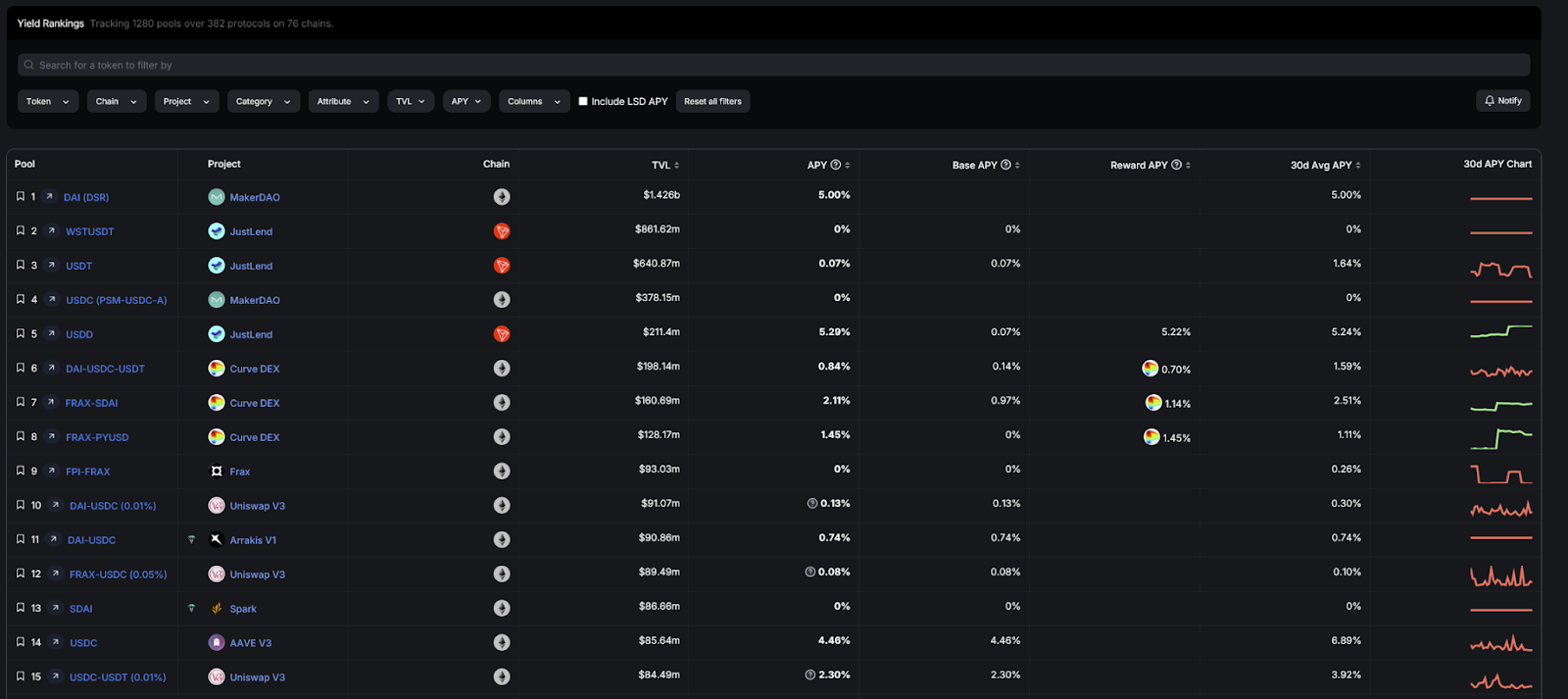The height and width of the screenshot is (699, 1568).
Task: Toggle bookmark for DAI-USDC-USDT pool
Action: pyautogui.click(x=20, y=368)
